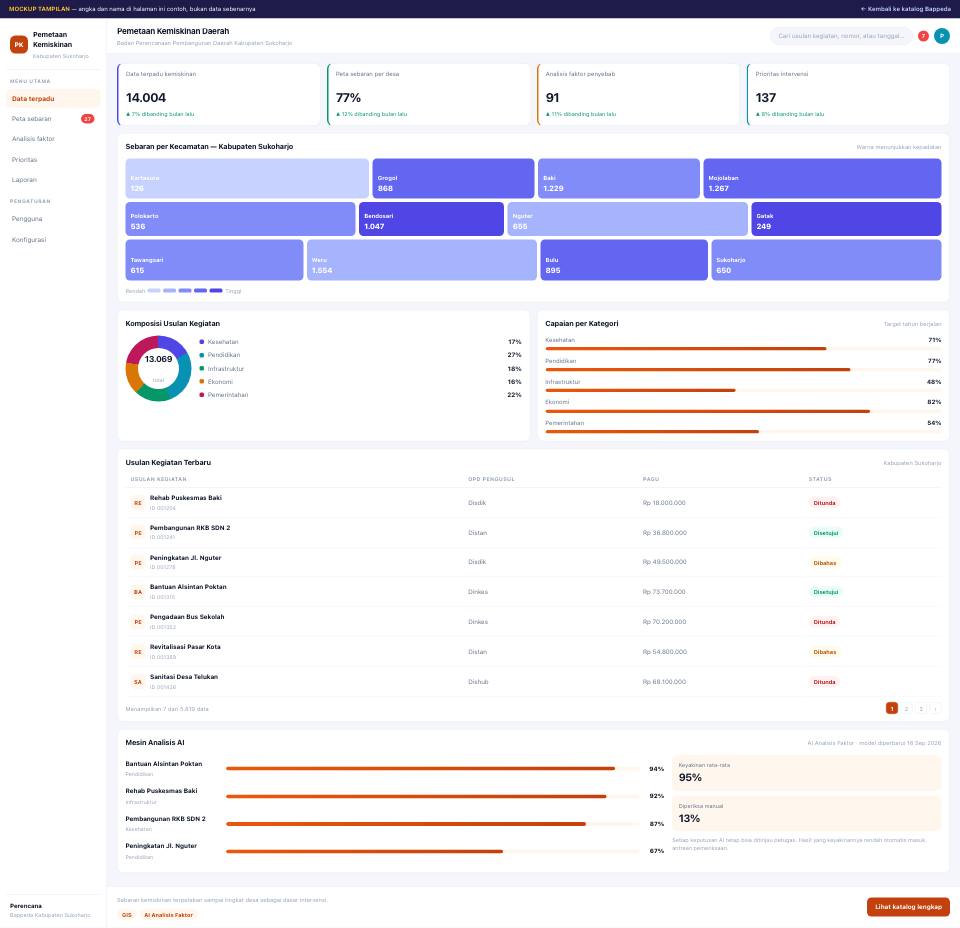Image resolution: width=960 pixels, height=928 pixels.
Task: Select the Bulu 895 treemap tile
Action: coord(624,260)
